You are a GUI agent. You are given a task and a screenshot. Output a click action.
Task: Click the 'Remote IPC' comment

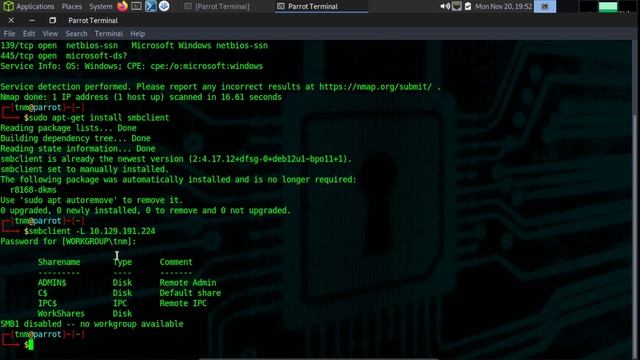(x=183, y=303)
